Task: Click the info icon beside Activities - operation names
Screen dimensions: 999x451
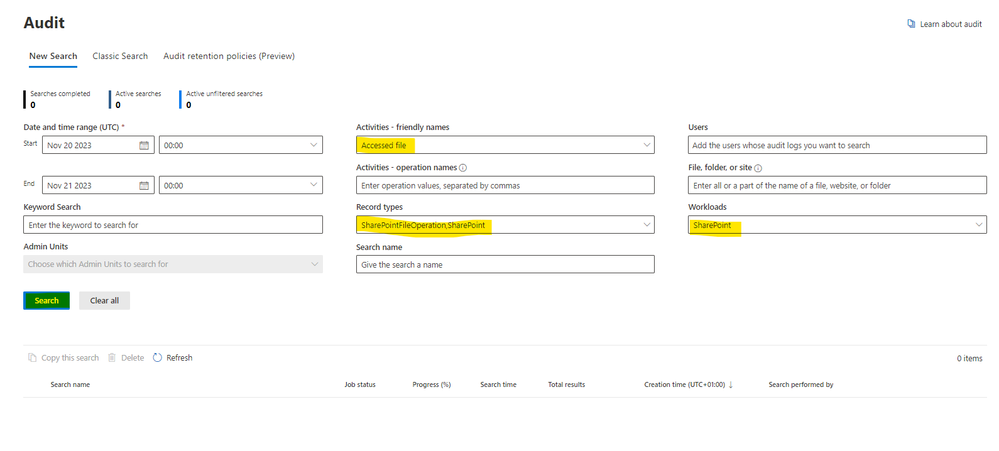Action: click(463, 168)
